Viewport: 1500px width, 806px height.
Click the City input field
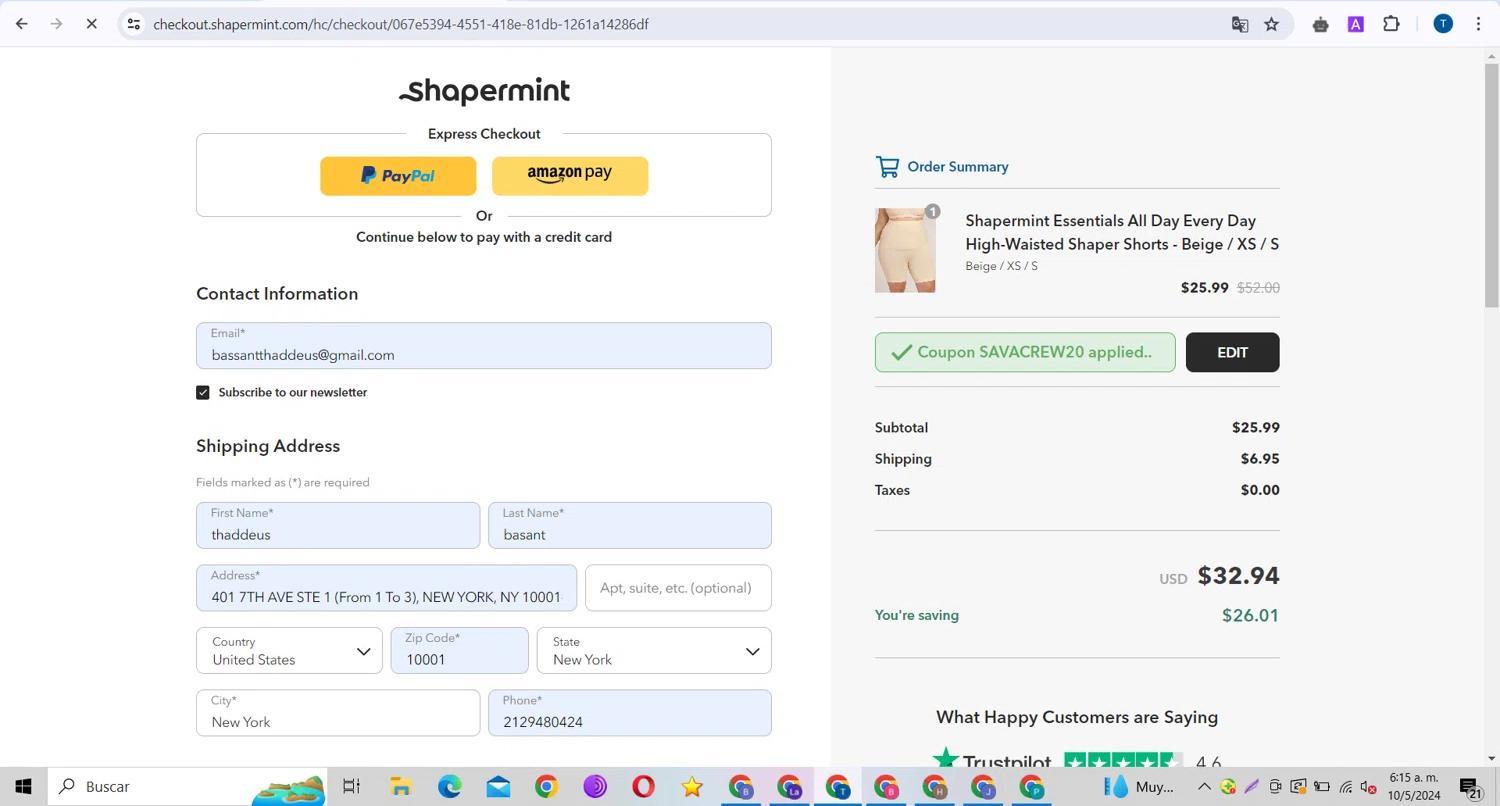(338, 713)
